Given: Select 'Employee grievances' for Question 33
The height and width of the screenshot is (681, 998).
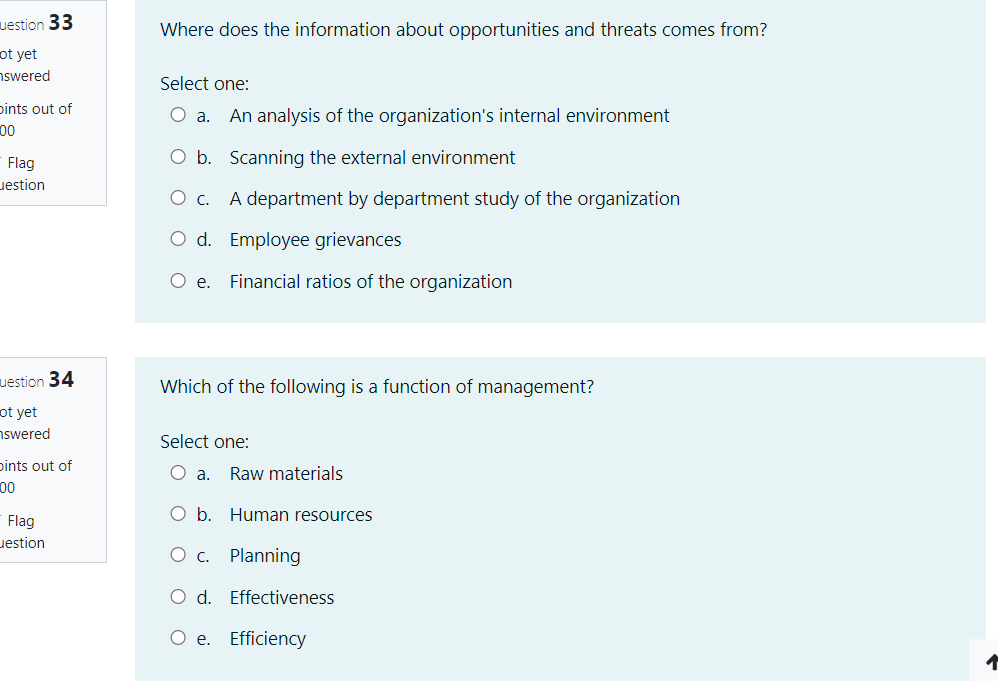Looking at the screenshot, I should pos(177,238).
